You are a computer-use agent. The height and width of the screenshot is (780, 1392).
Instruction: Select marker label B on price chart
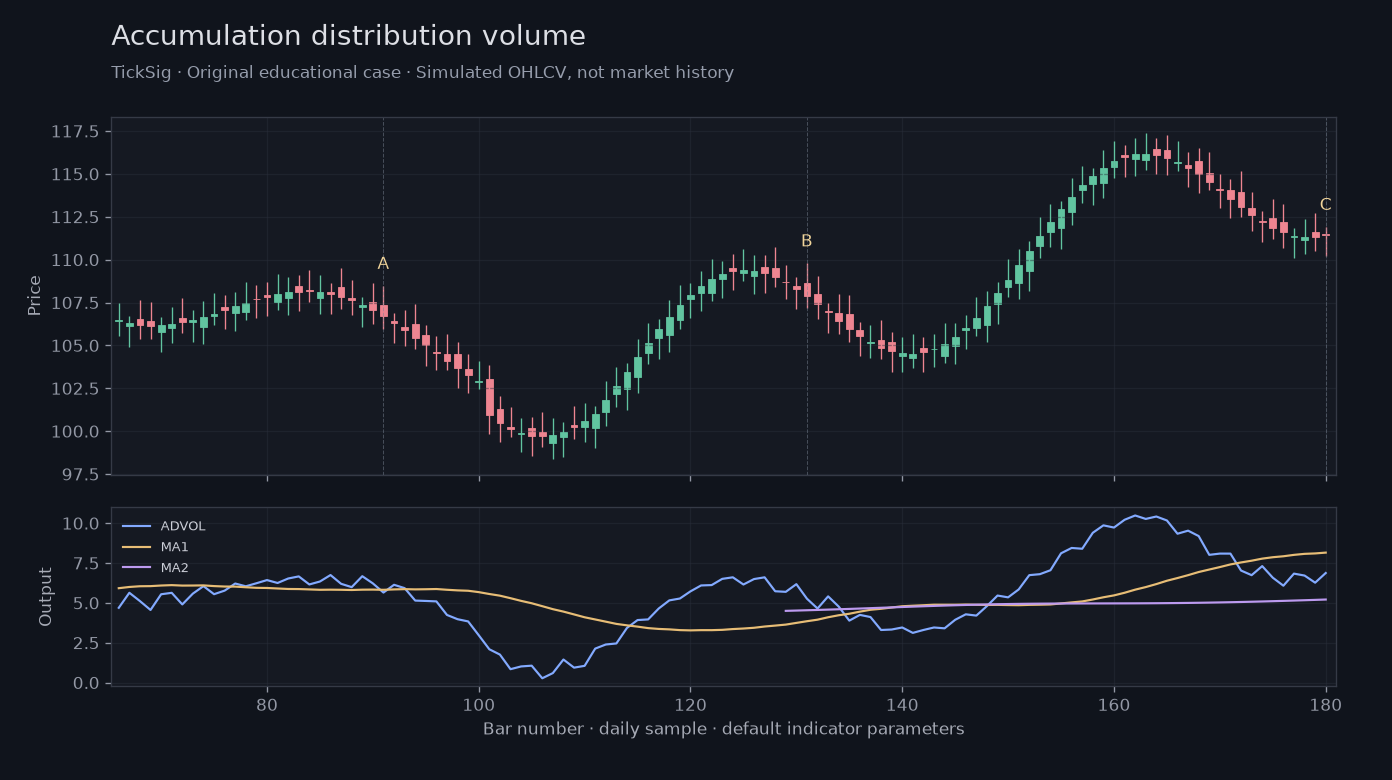tap(807, 241)
